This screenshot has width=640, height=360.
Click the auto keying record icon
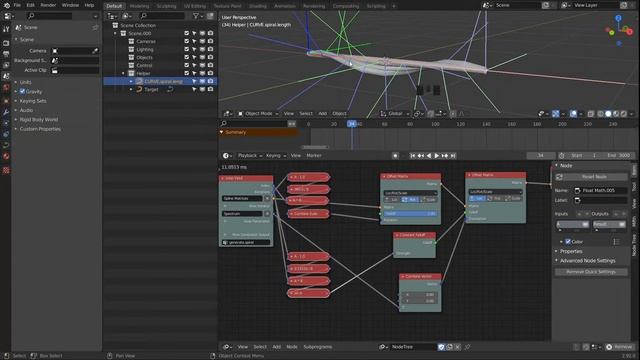[395, 156]
